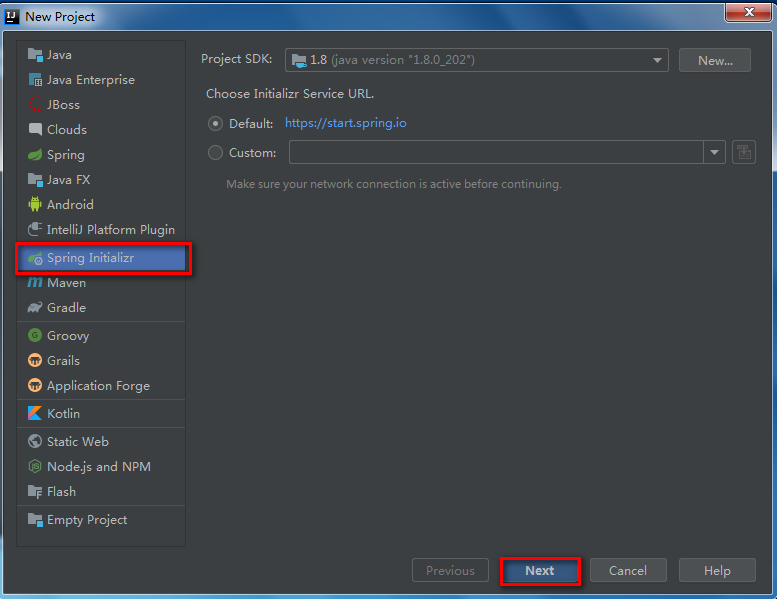Select Android label in list
777x599 pixels.
70,205
